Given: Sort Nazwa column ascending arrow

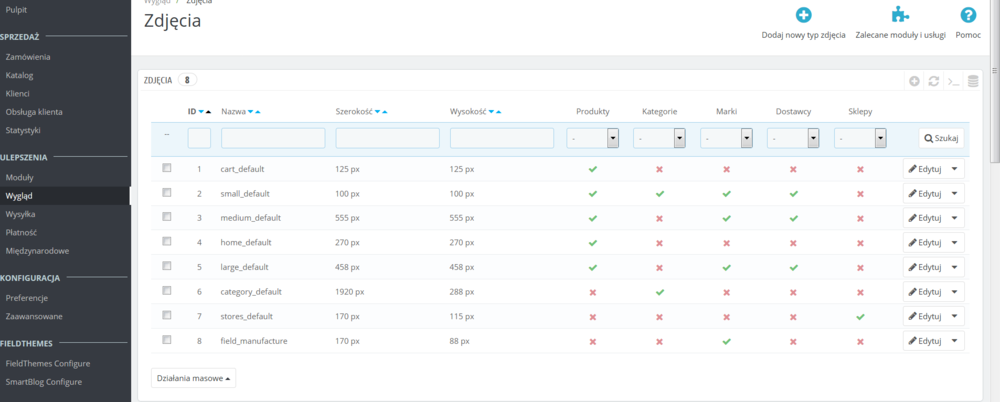Looking at the screenshot, I should coord(258,112).
